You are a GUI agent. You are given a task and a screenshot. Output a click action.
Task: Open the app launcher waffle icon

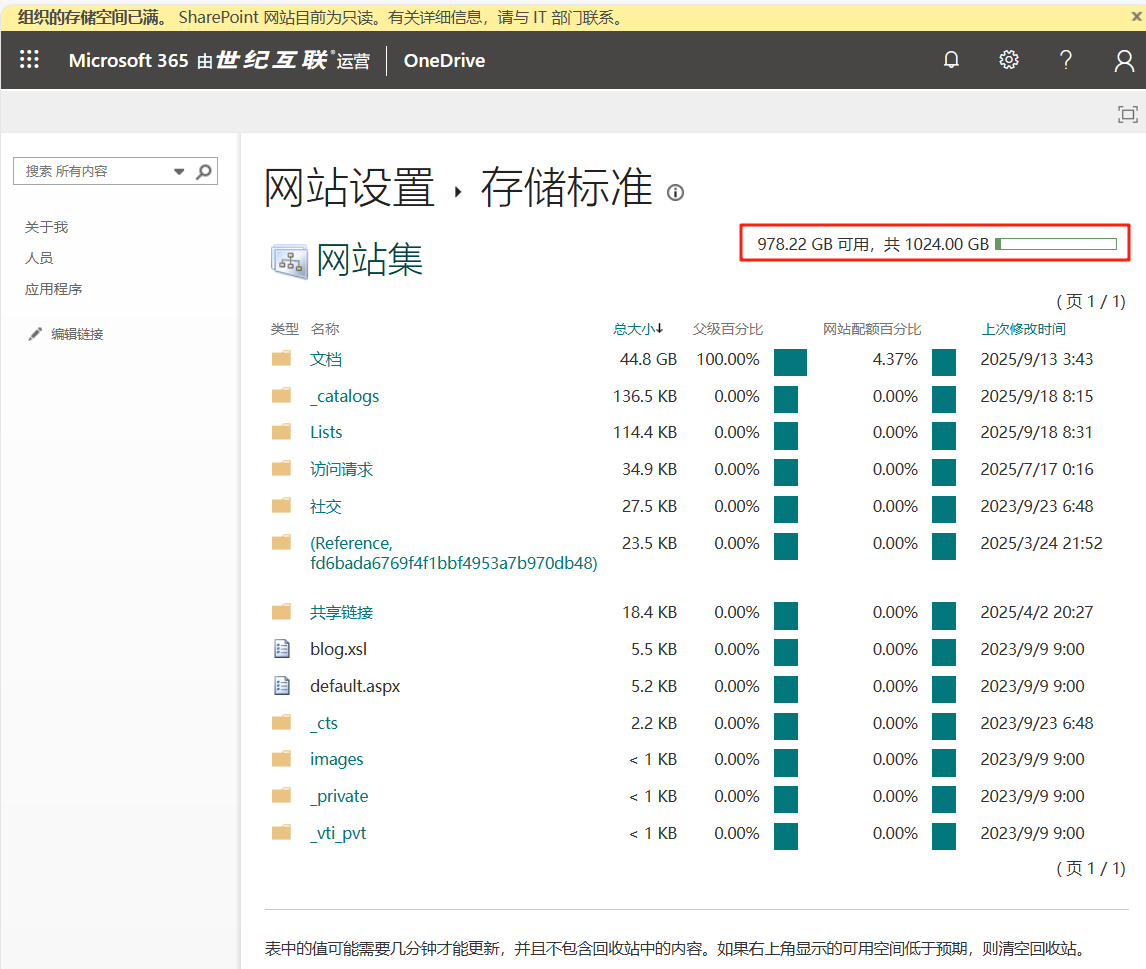(29, 60)
